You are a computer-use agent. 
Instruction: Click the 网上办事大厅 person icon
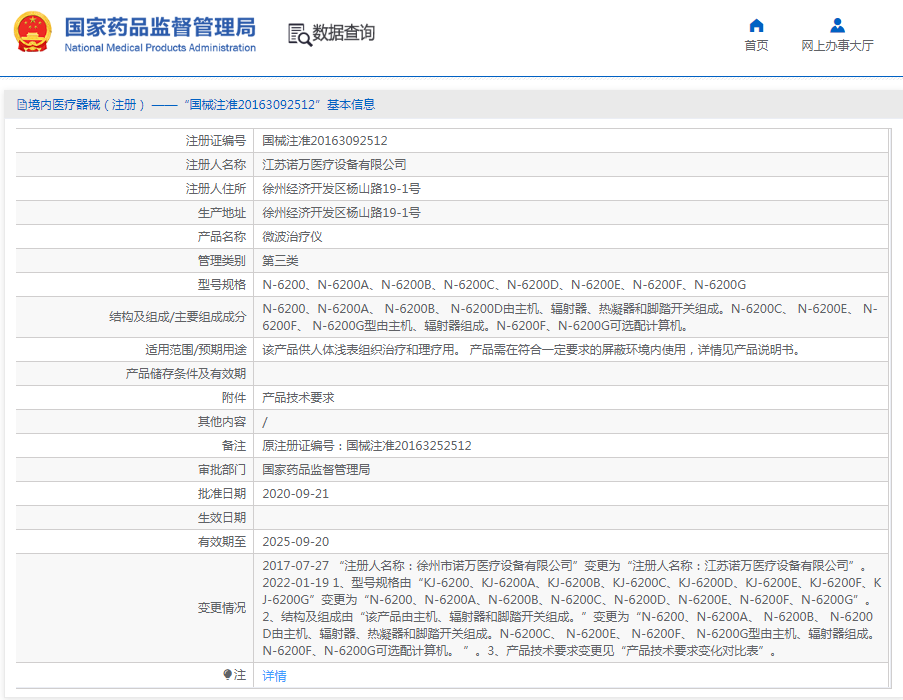pos(836,26)
